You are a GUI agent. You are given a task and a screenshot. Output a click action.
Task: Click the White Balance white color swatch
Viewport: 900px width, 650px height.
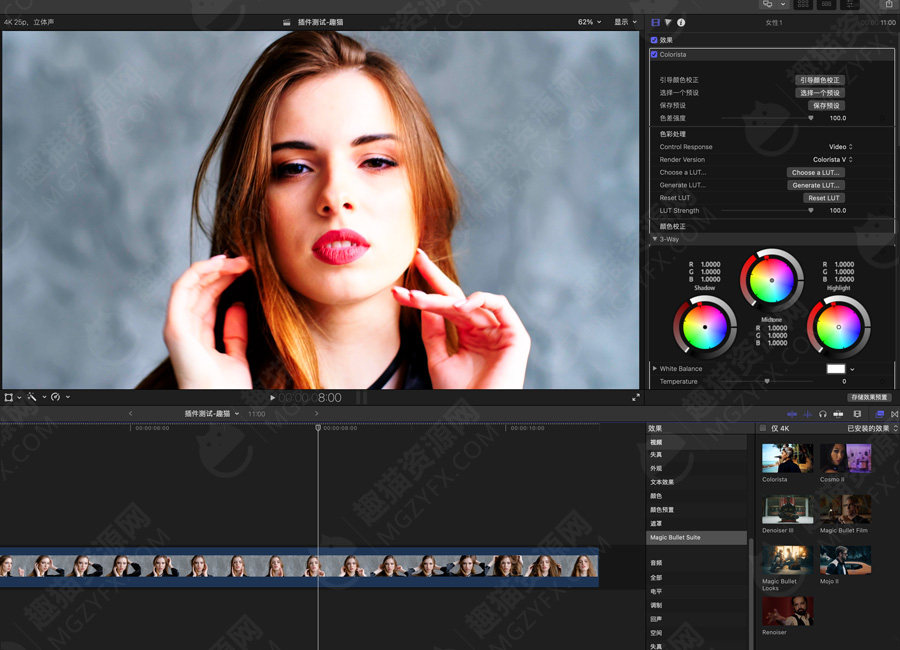tap(836, 369)
